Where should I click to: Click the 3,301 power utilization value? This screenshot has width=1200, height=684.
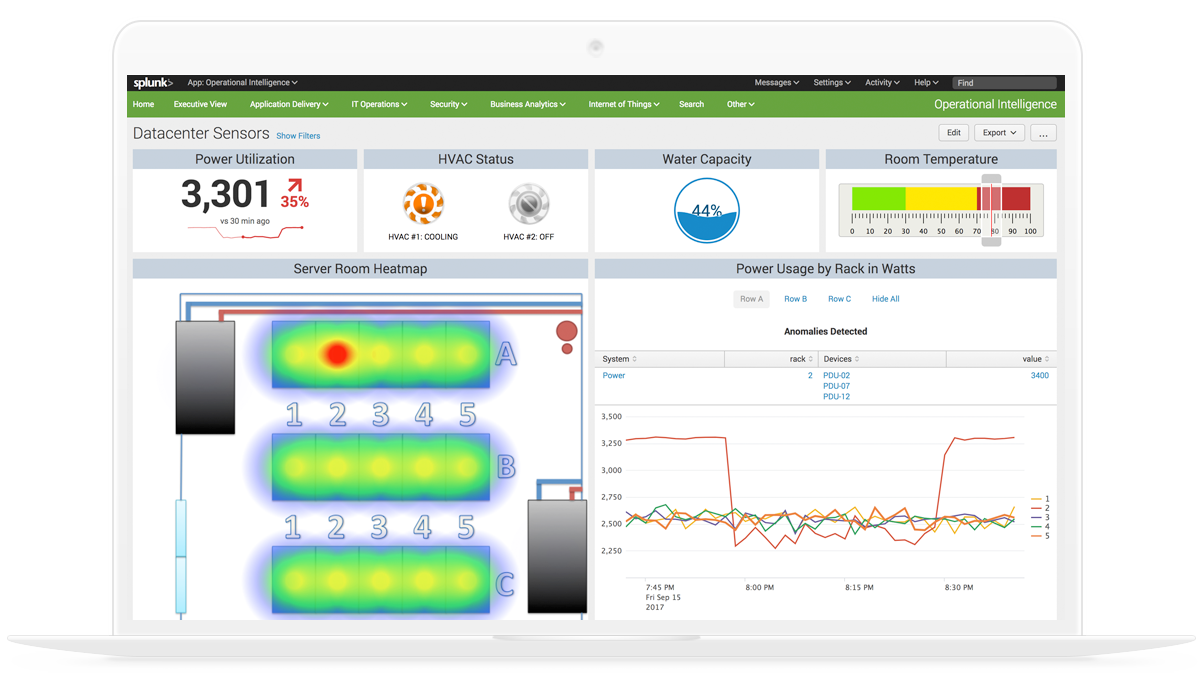click(x=226, y=194)
